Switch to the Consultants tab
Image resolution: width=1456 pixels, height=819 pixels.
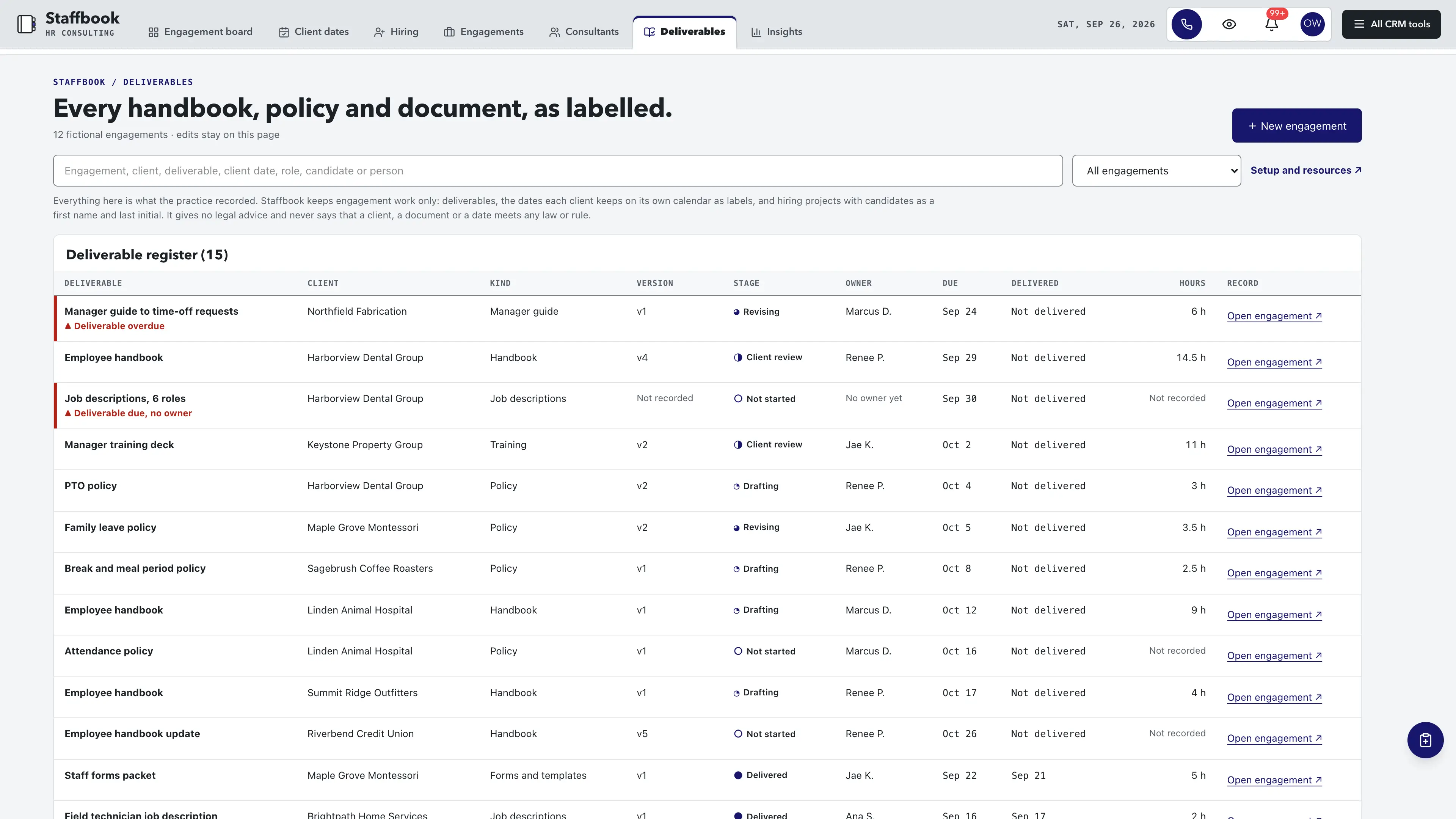click(x=584, y=31)
